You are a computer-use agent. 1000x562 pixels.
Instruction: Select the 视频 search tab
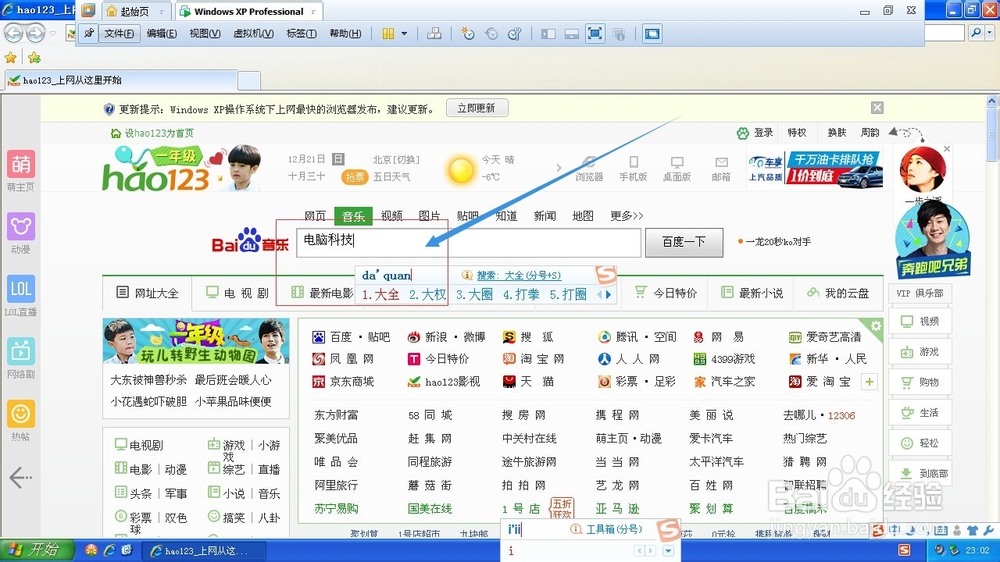click(x=391, y=216)
